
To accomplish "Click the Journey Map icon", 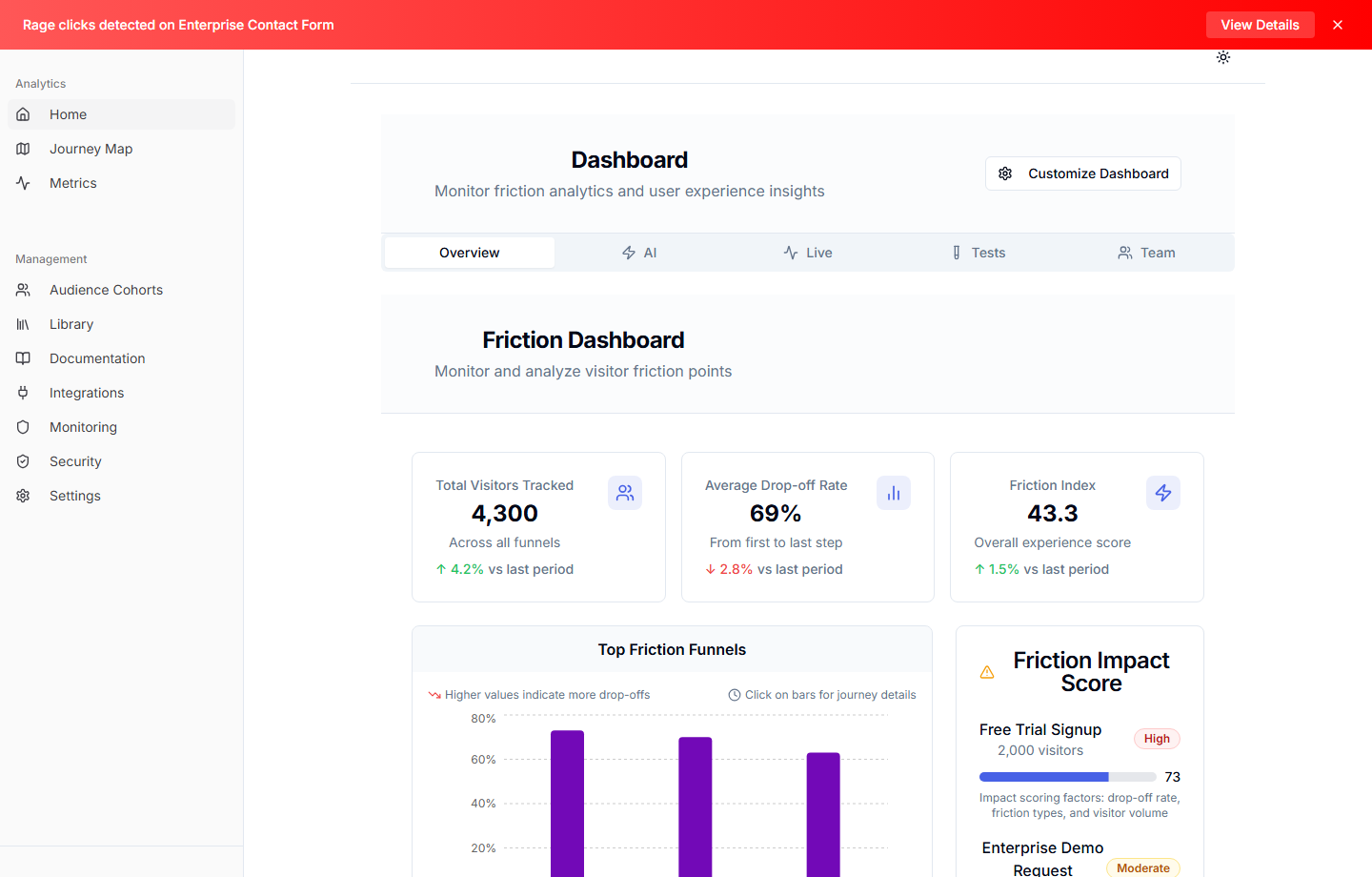I will pyautogui.click(x=23, y=149).
